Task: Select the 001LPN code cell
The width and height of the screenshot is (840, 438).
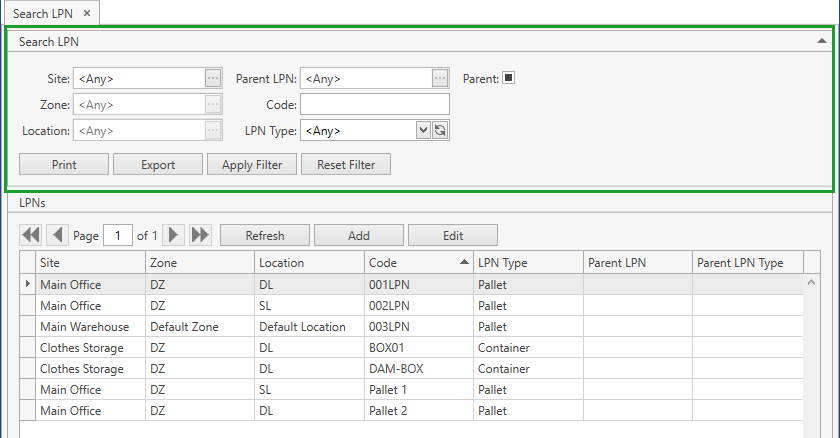Action: click(x=418, y=284)
